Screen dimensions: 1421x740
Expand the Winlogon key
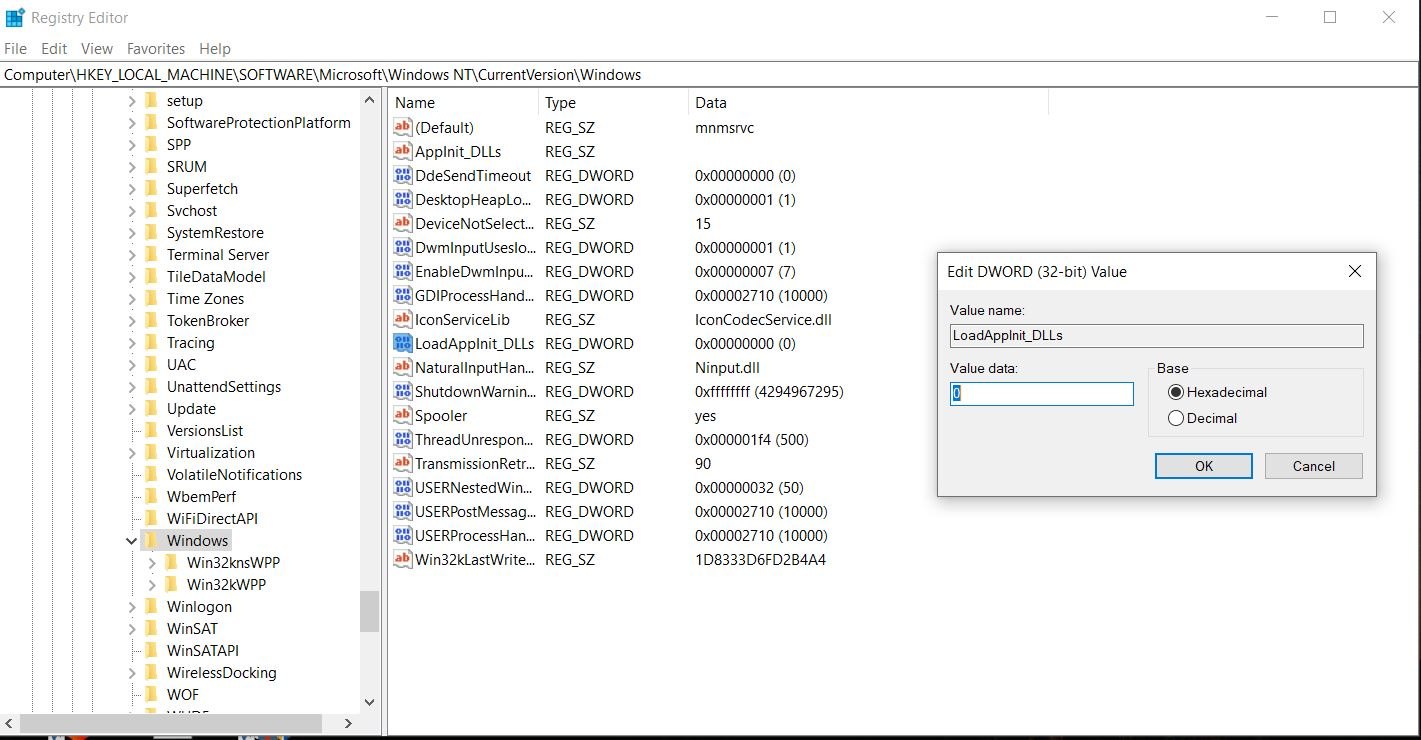(132, 606)
